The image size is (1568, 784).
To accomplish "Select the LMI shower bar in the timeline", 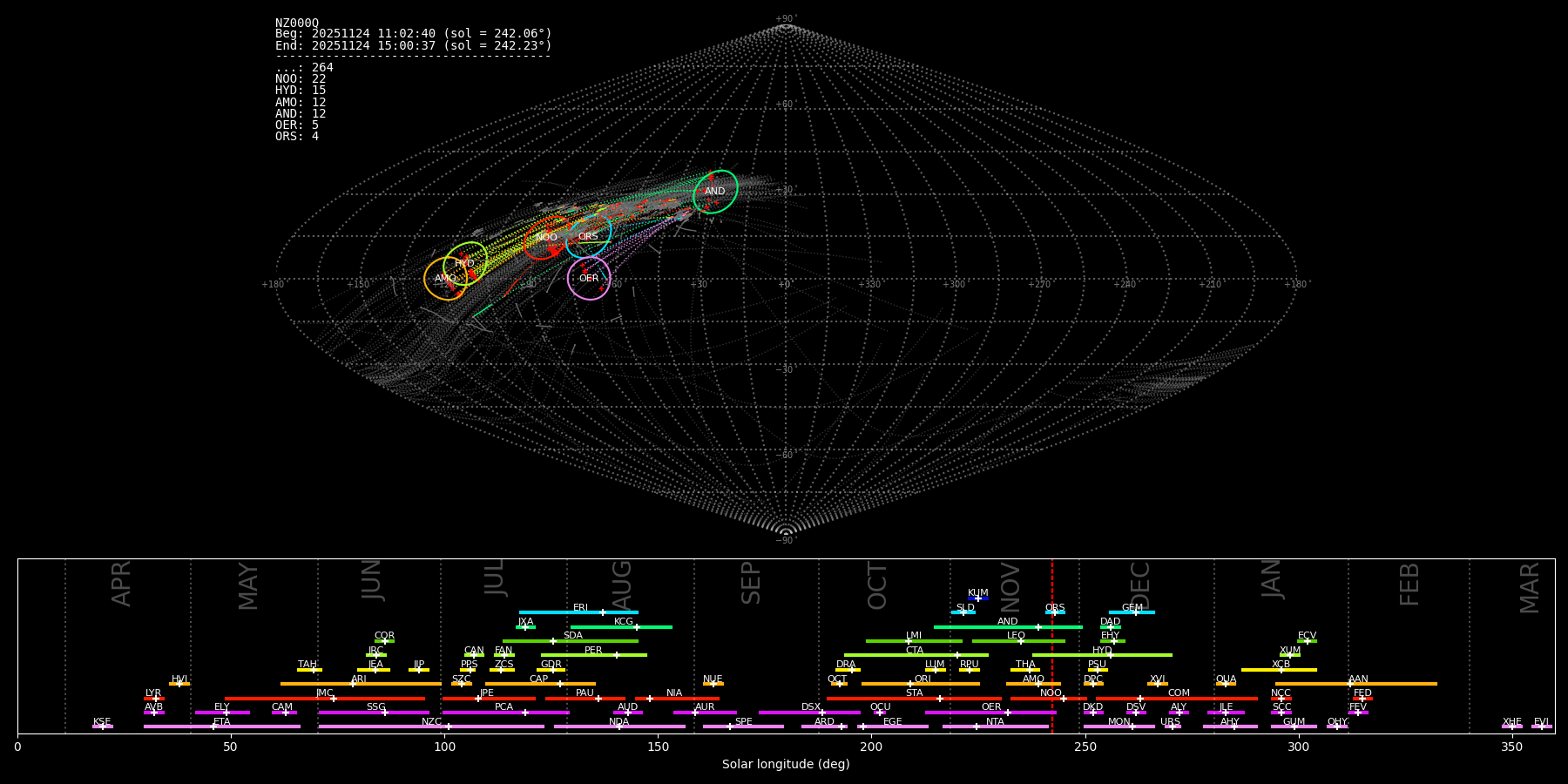I will click(x=914, y=641).
